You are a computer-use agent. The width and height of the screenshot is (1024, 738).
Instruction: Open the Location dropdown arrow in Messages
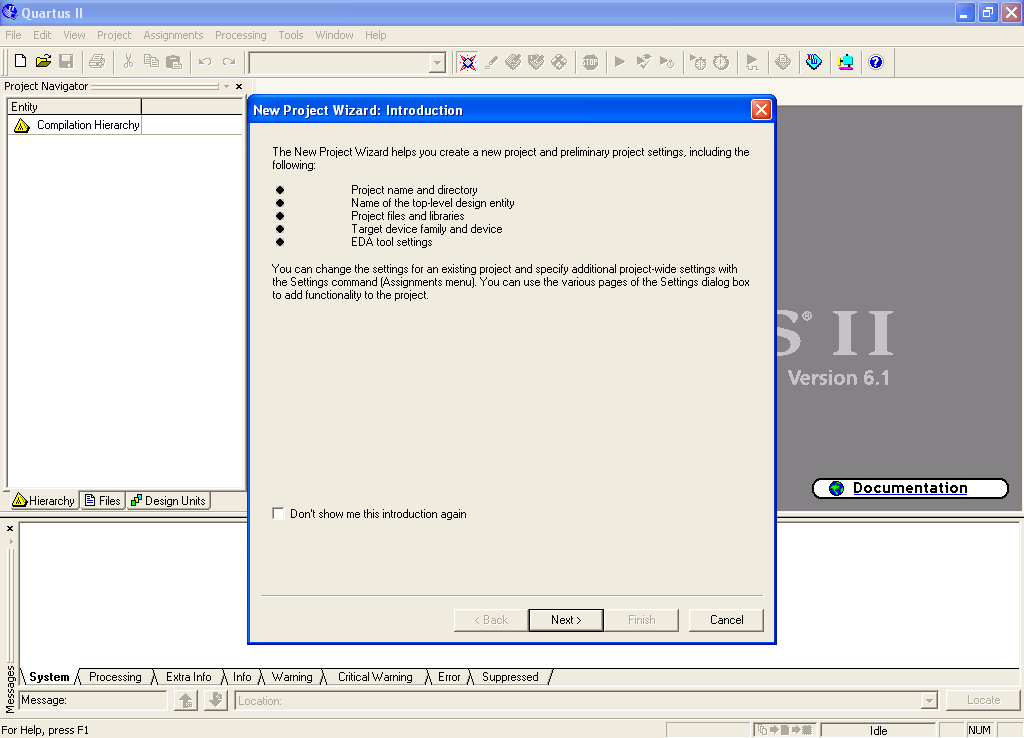(929, 701)
